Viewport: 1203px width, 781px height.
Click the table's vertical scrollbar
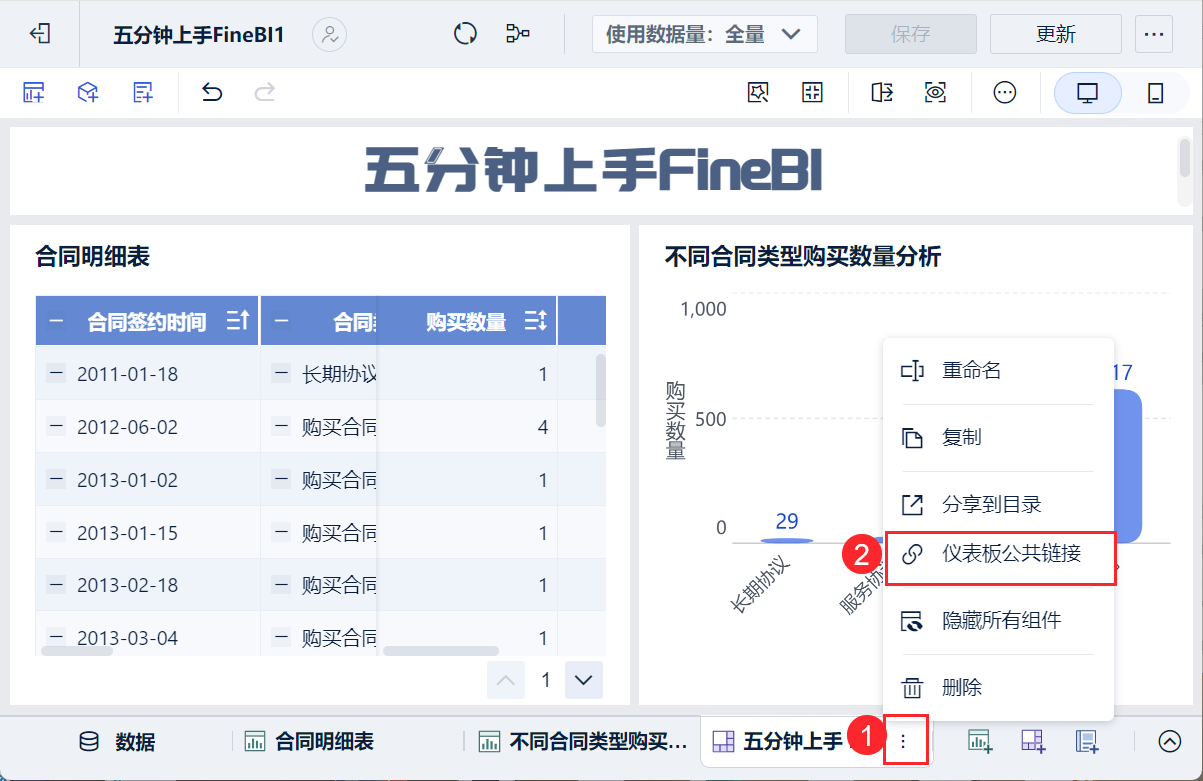601,390
